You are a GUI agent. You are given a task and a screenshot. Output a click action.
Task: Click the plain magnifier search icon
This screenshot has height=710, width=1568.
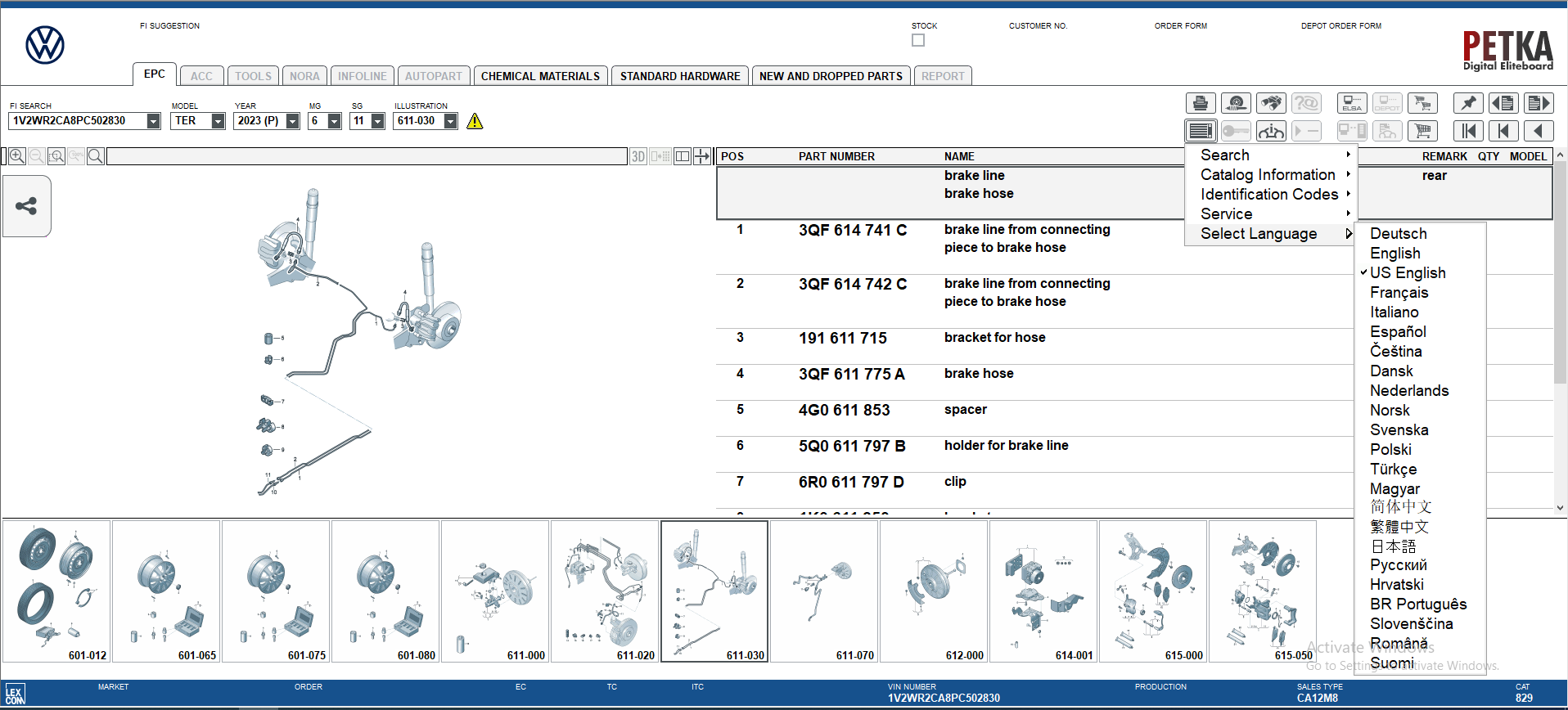pos(96,156)
